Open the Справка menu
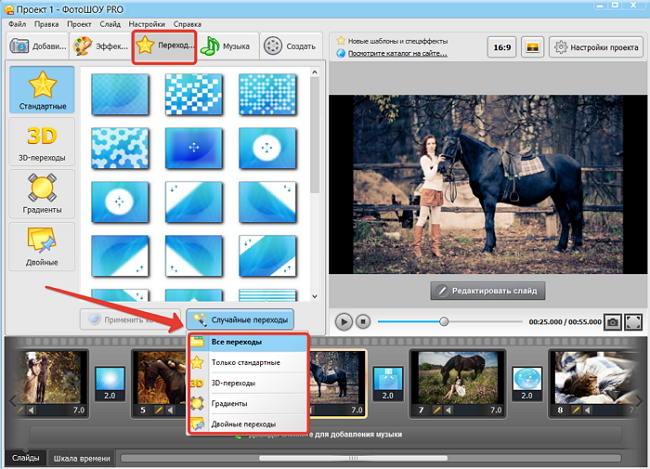The image size is (650, 469). pyautogui.click(x=187, y=24)
